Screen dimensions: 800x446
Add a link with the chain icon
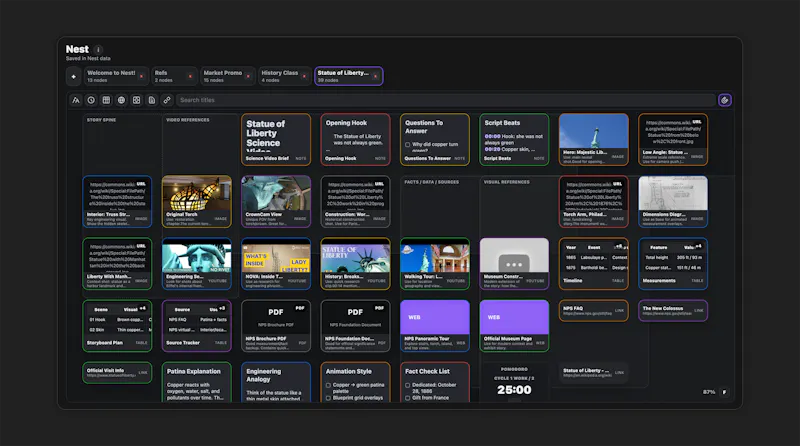(x=167, y=100)
